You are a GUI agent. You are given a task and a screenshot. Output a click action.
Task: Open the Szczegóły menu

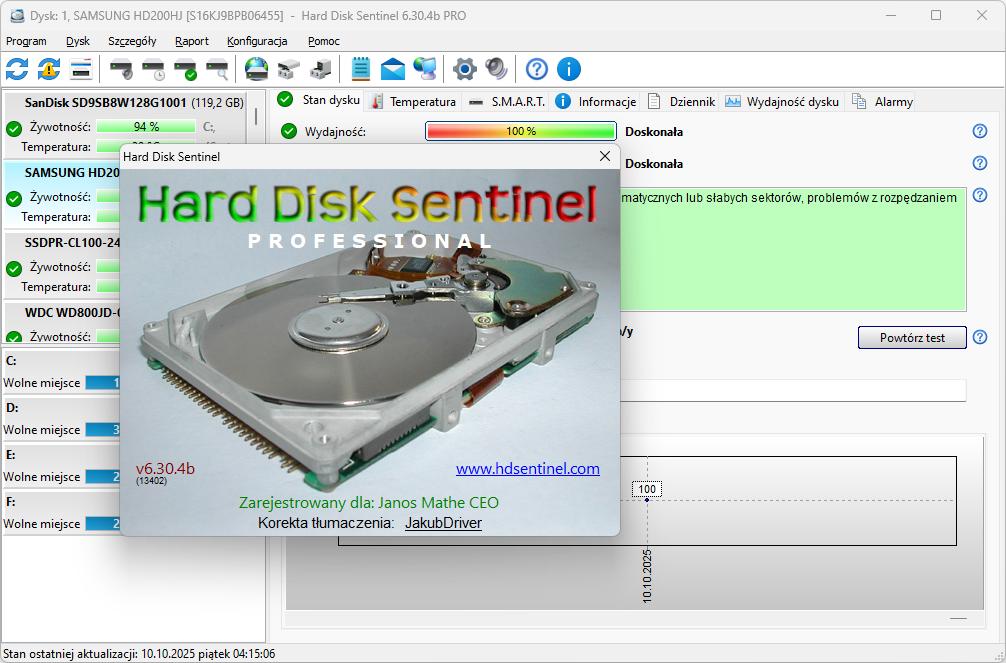[x=132, y=41]
